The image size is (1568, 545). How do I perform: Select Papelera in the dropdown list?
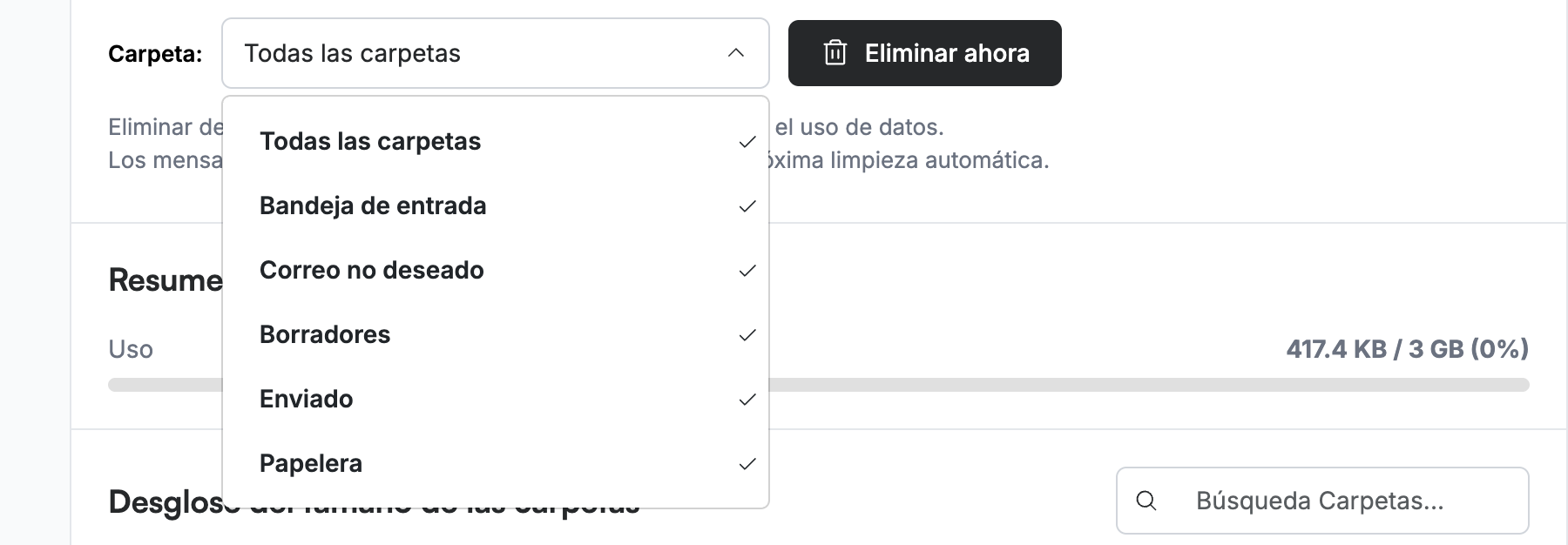[x=496, y=463]
